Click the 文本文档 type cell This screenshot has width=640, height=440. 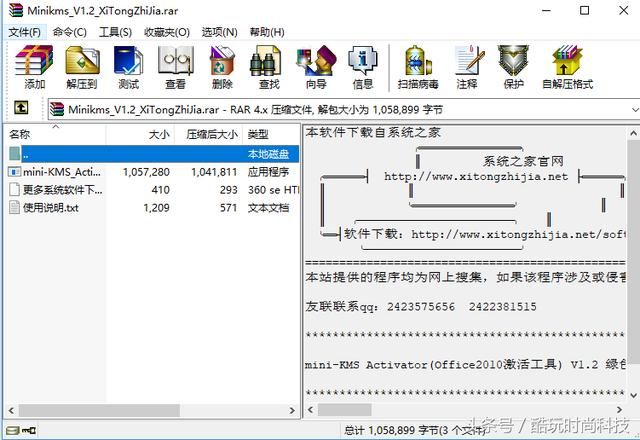[269, 208]
